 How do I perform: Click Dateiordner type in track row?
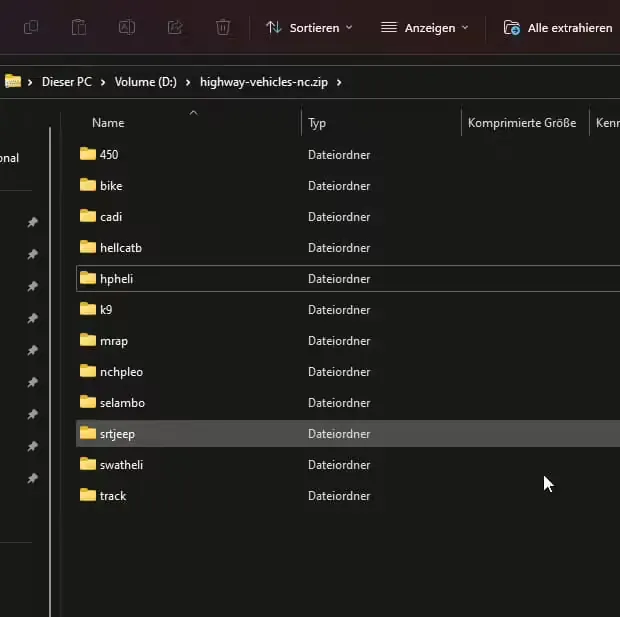[339, 496]
